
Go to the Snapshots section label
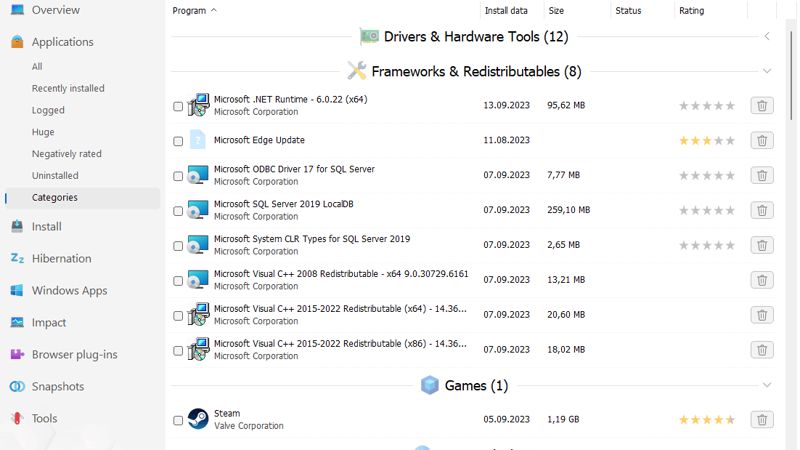[58, 387]
